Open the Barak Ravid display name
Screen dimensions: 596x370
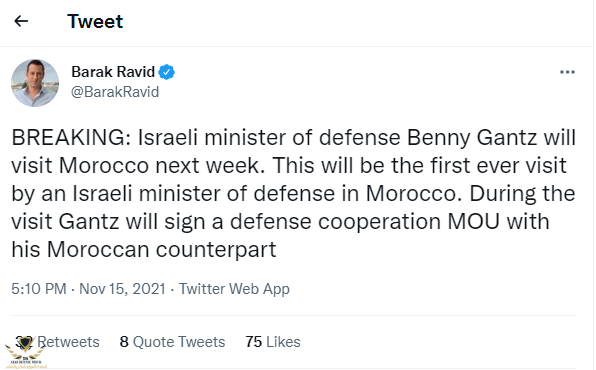click(x=113, y=72)
